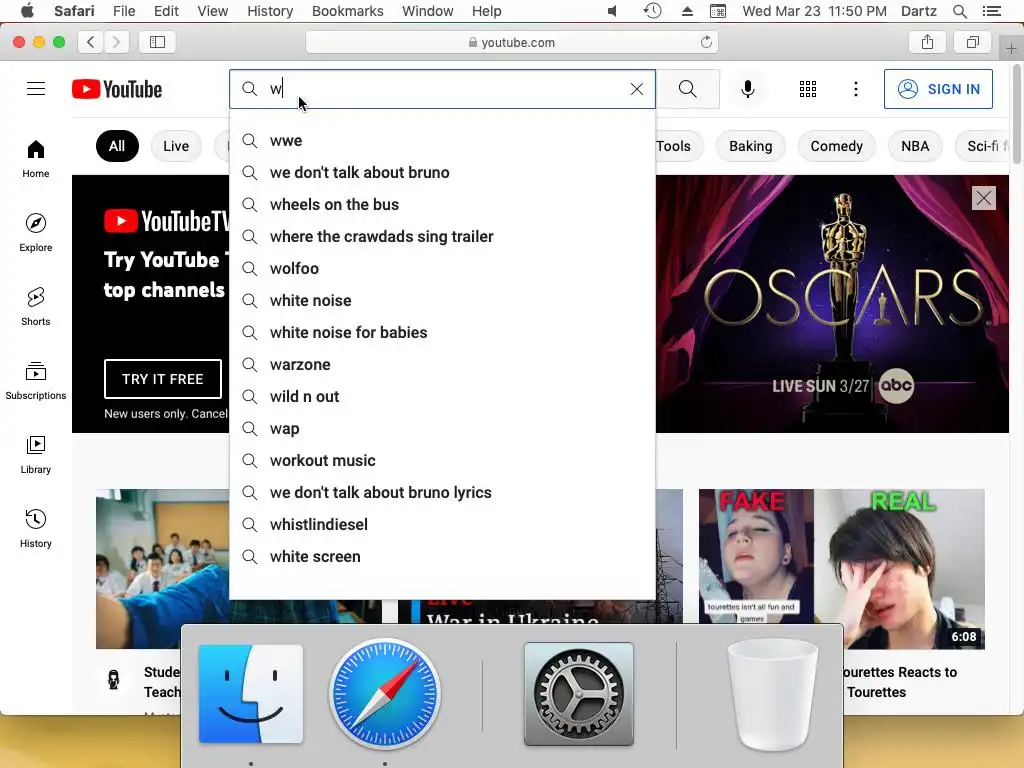Click the volume icon in menu bar
This screenshot has height=768, width=1024.
pos(613,11)
